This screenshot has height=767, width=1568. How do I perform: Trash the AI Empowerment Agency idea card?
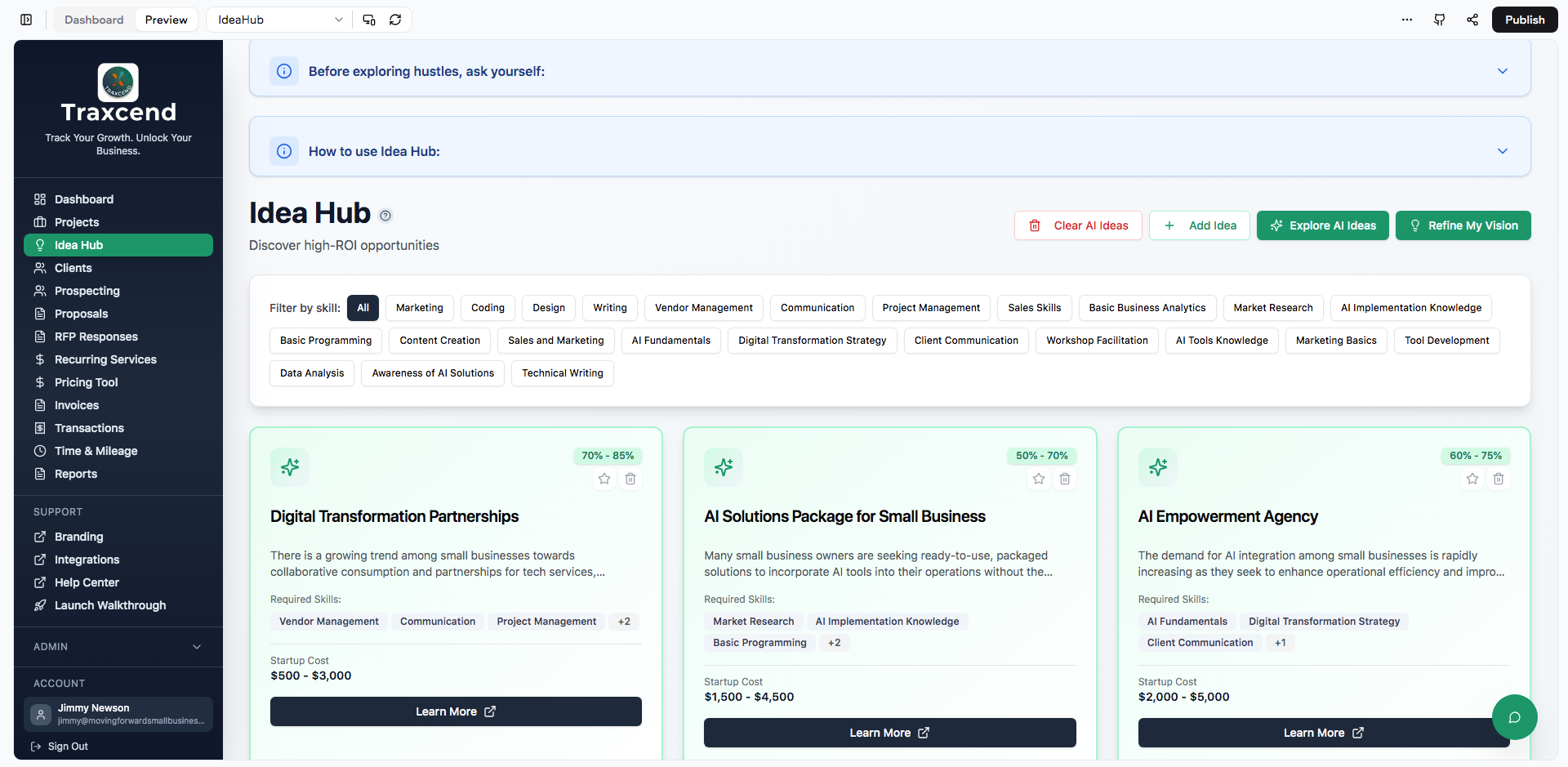[x=1499, y=479]
